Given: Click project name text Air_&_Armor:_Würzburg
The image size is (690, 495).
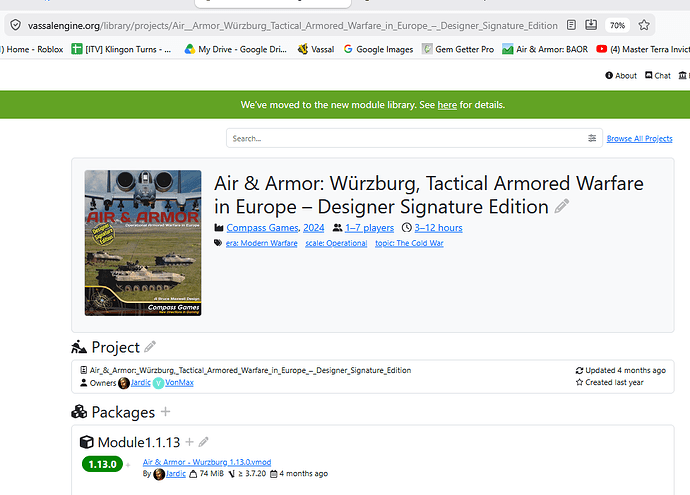Looking at the screenshot, I should [x=250, y=370].
